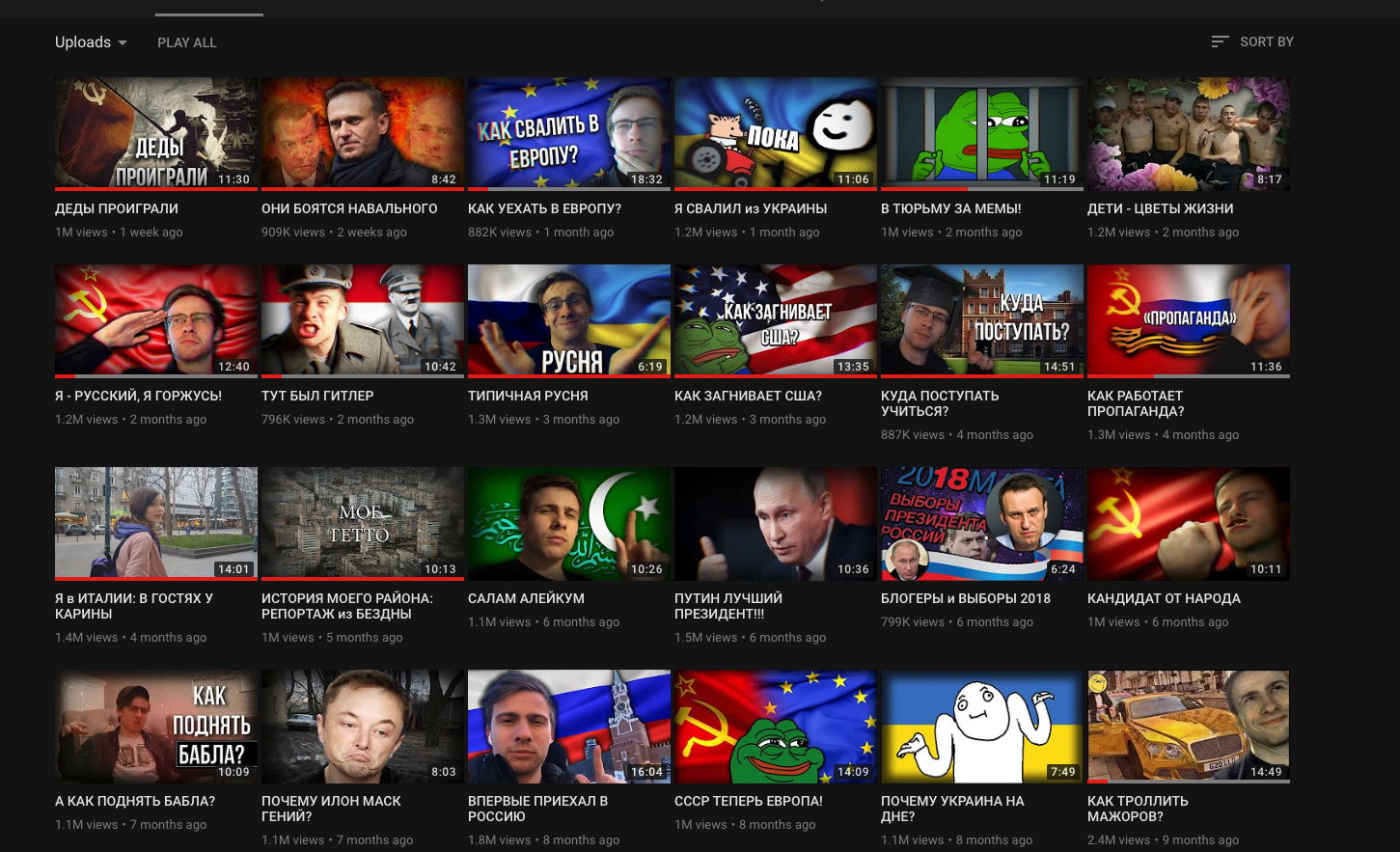Open ОНИ БОЯТСЯ НАВАЛЬНОГО video title
Image resolution: width=1400 pixels, height=852 pixels.
coord(349,208)
